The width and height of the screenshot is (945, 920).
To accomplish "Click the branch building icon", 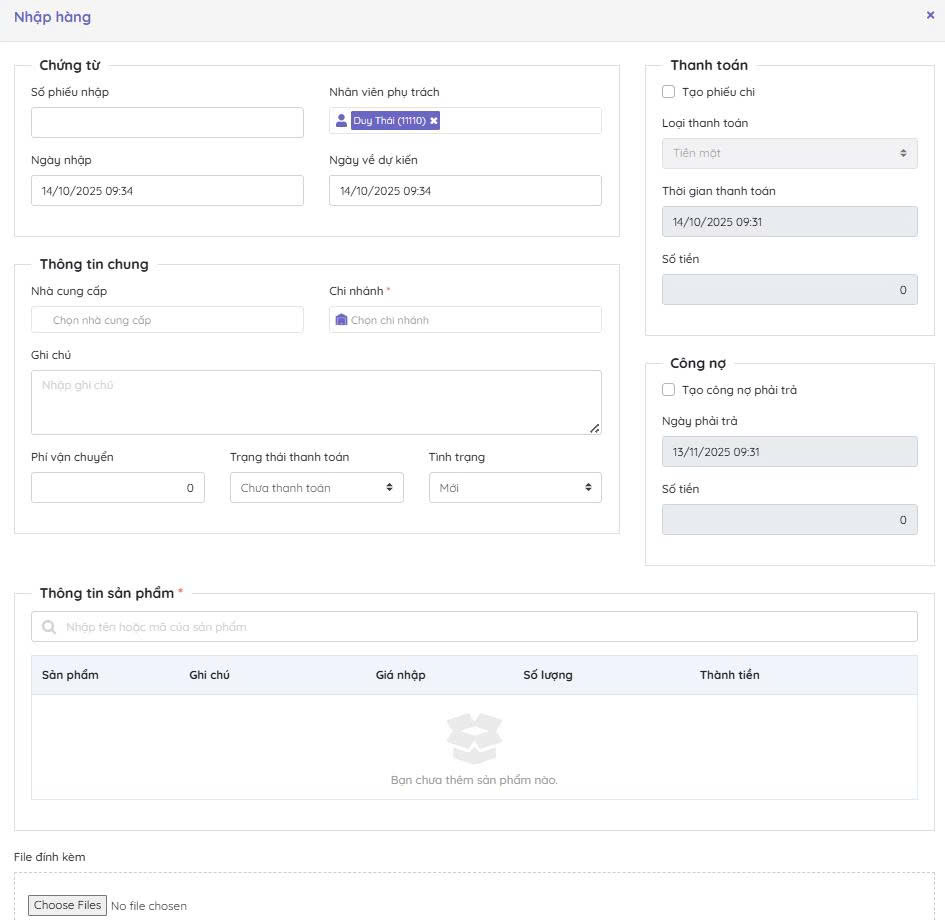I will tap(341, 320).
